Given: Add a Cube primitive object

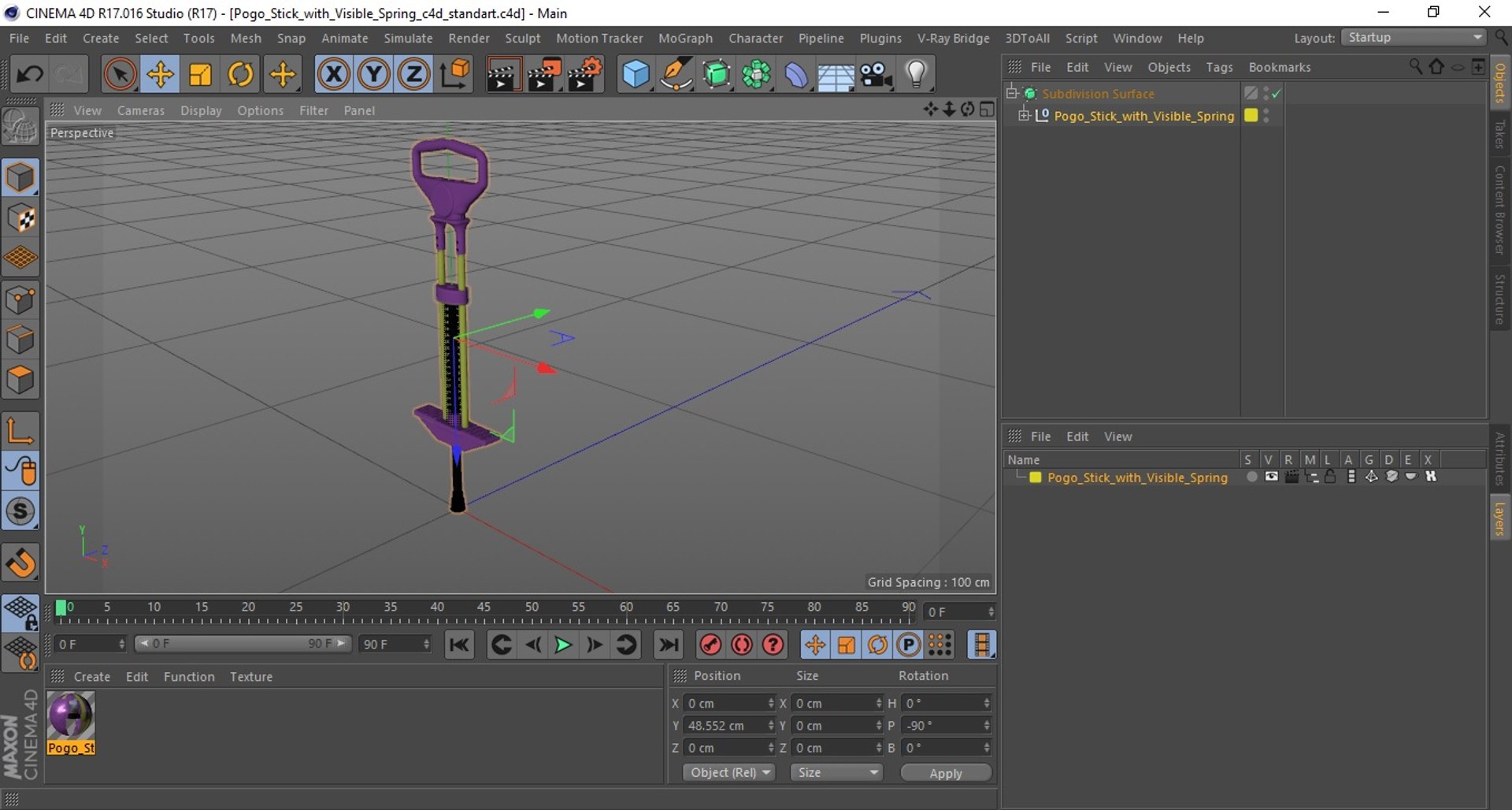Looking at the screenshot, I should pyautogui.click(x=636, y=75).
